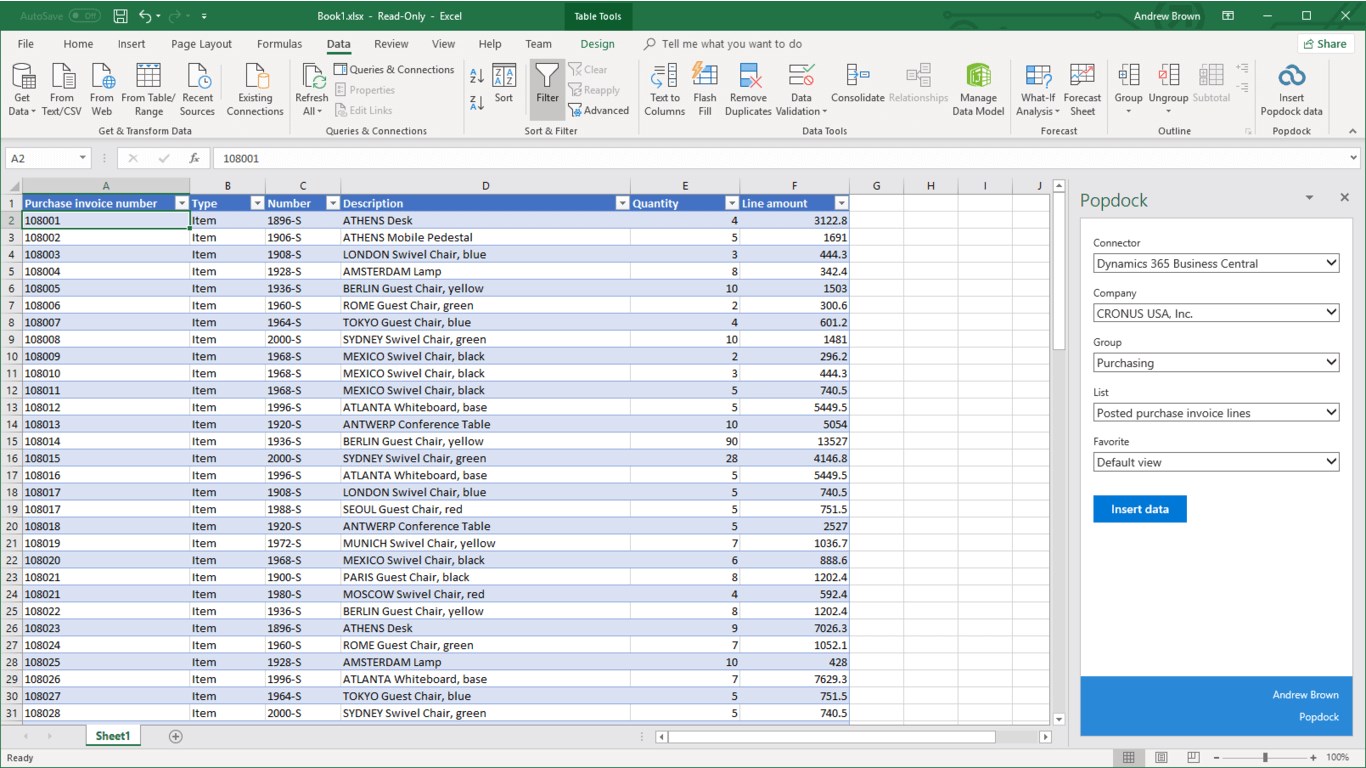Screen dimensions: 1366x768
Task: Sort Z to A descending
Action: 477,101
